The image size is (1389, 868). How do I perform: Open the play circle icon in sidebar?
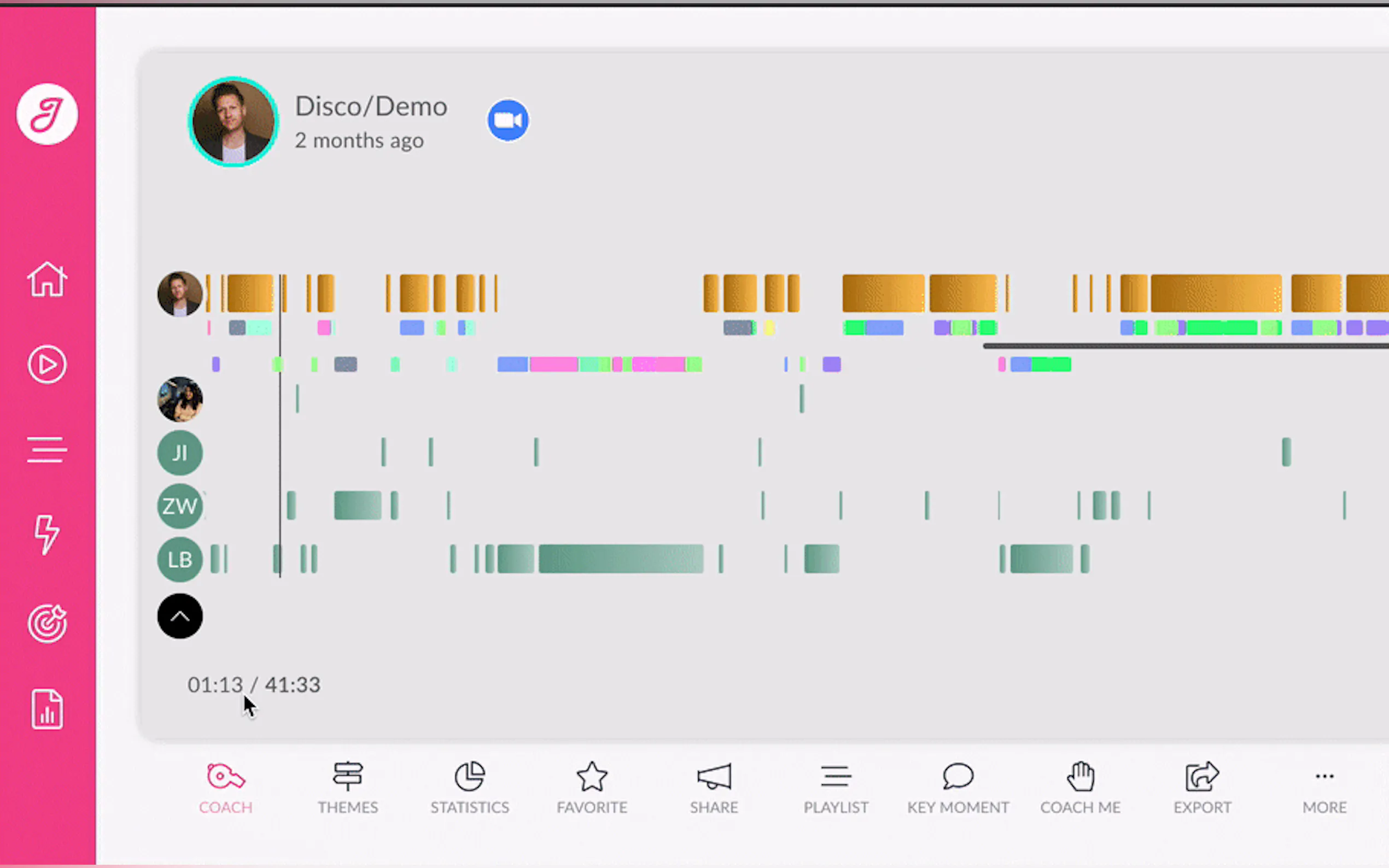click(47, 365)
